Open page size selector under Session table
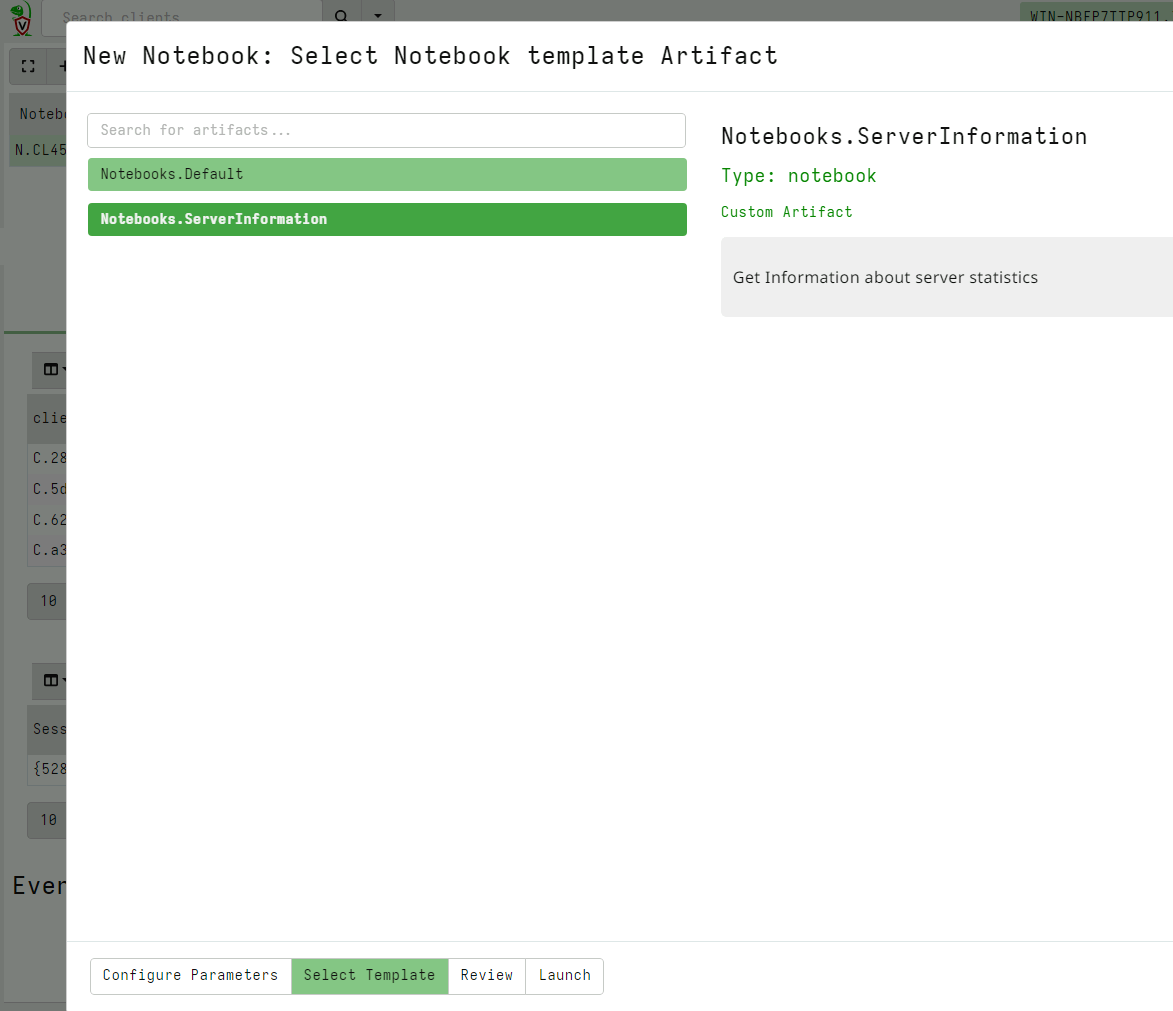 coord(47,820)
